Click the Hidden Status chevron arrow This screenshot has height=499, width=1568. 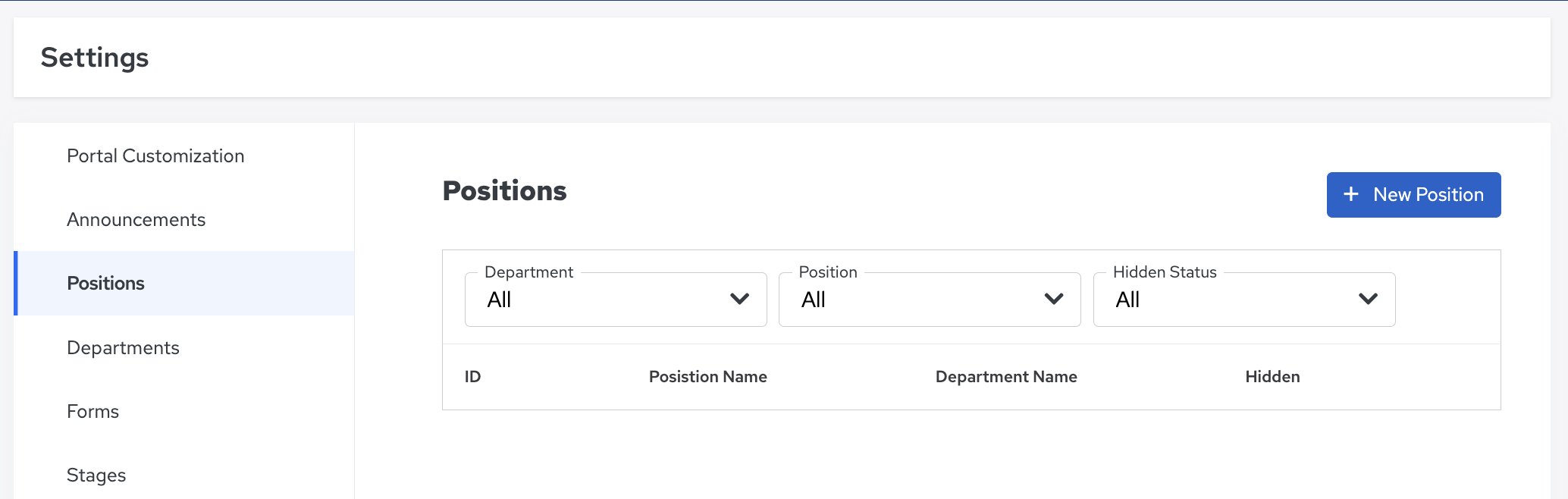1368,299
